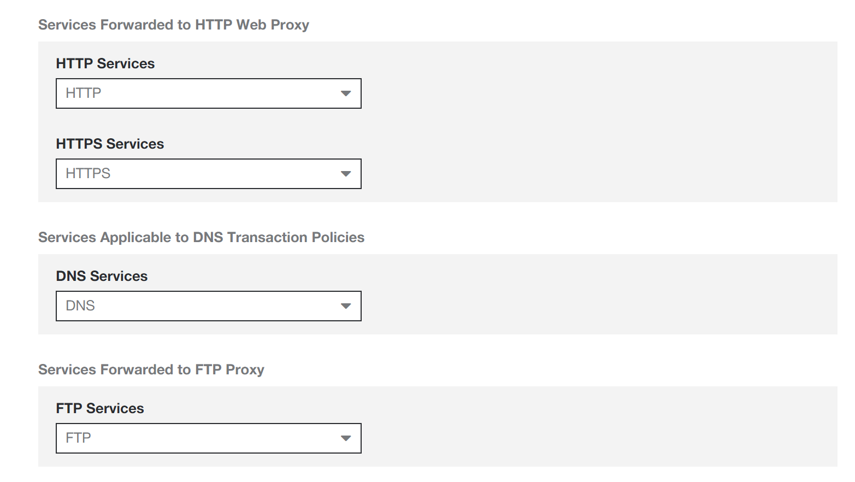855x482 pixels.
Task: Open the DNS Services combo box
Action: pos(208,306)
